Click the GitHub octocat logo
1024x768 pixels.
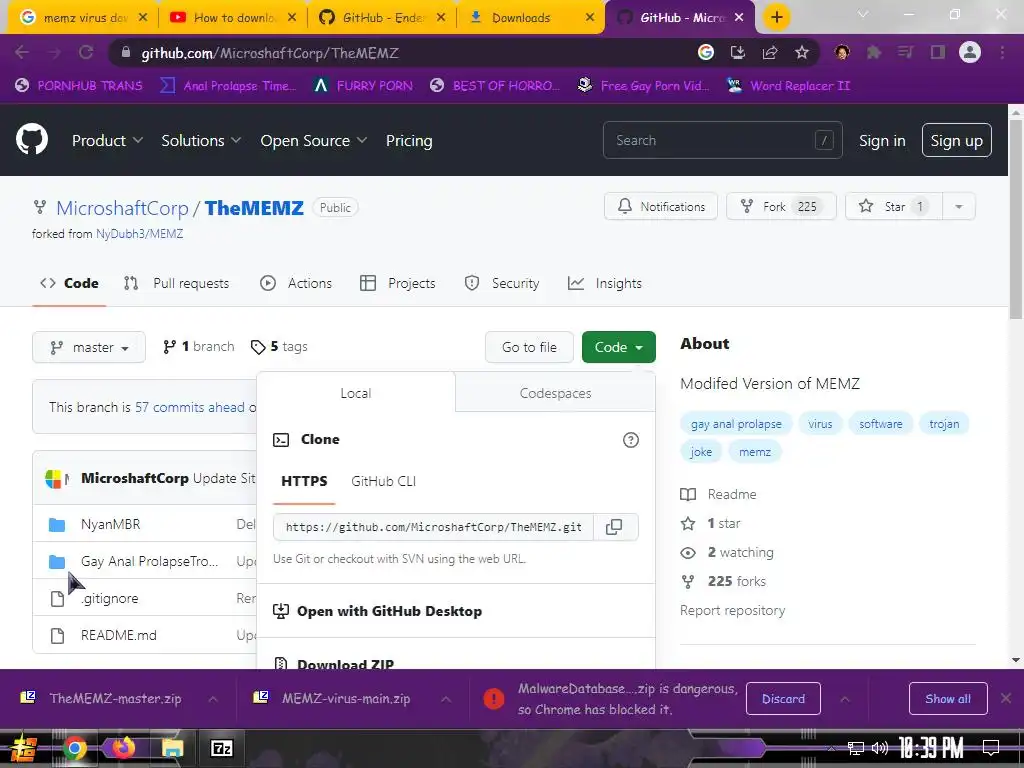coord(32,139)
